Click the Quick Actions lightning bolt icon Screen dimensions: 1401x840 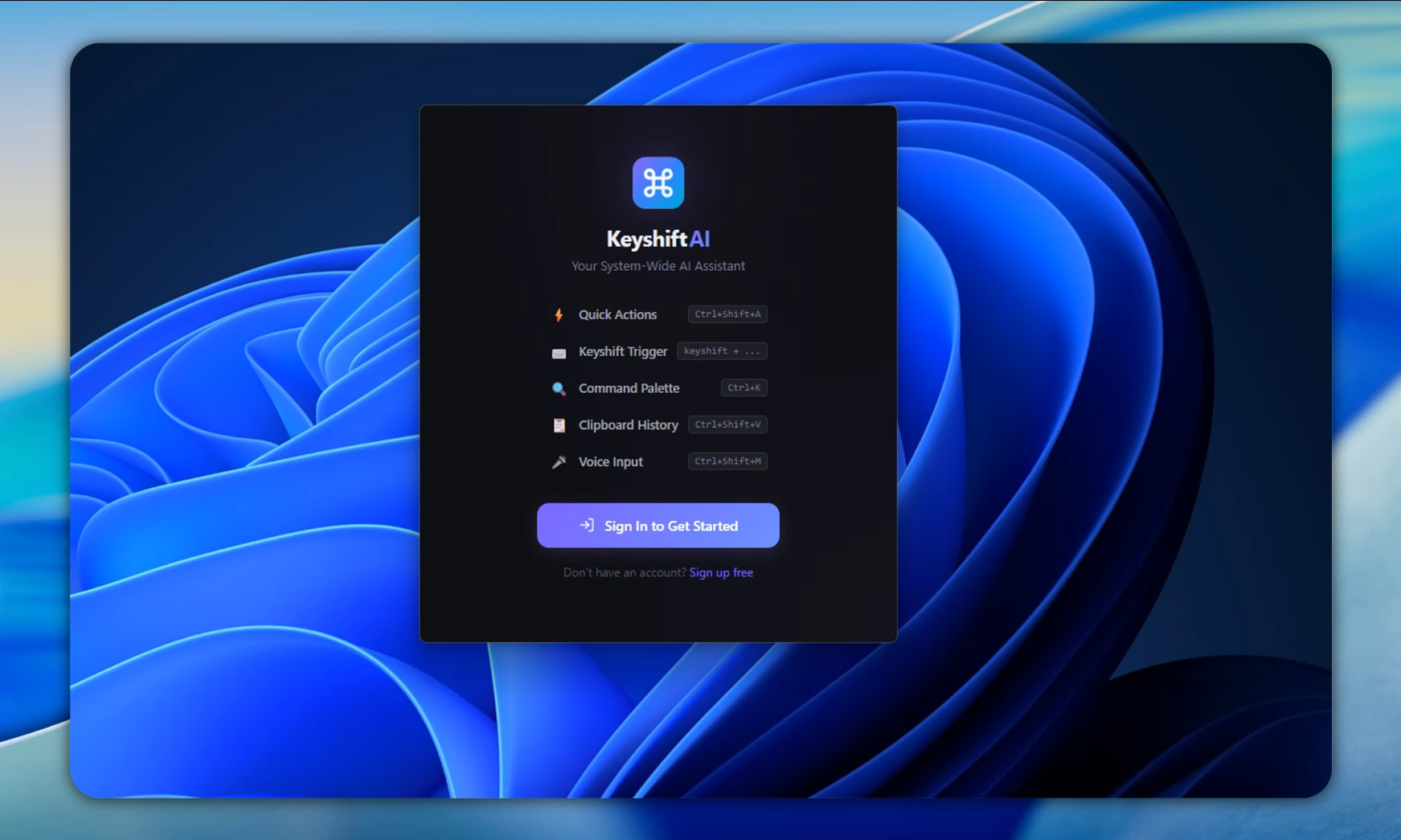[x=559, y=314]
